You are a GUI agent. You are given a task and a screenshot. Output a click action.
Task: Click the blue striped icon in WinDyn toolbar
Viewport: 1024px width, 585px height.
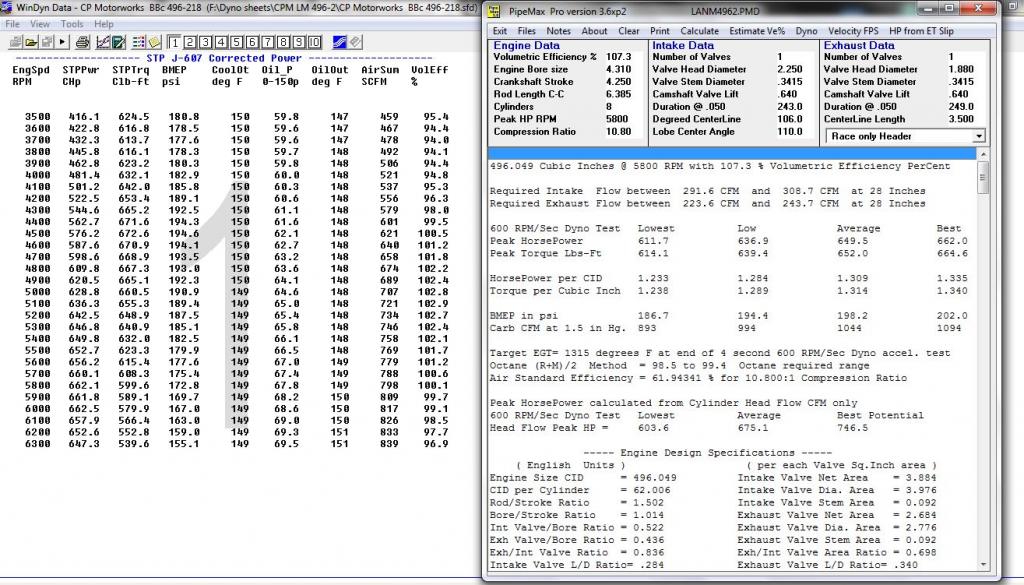coord(339,42)
